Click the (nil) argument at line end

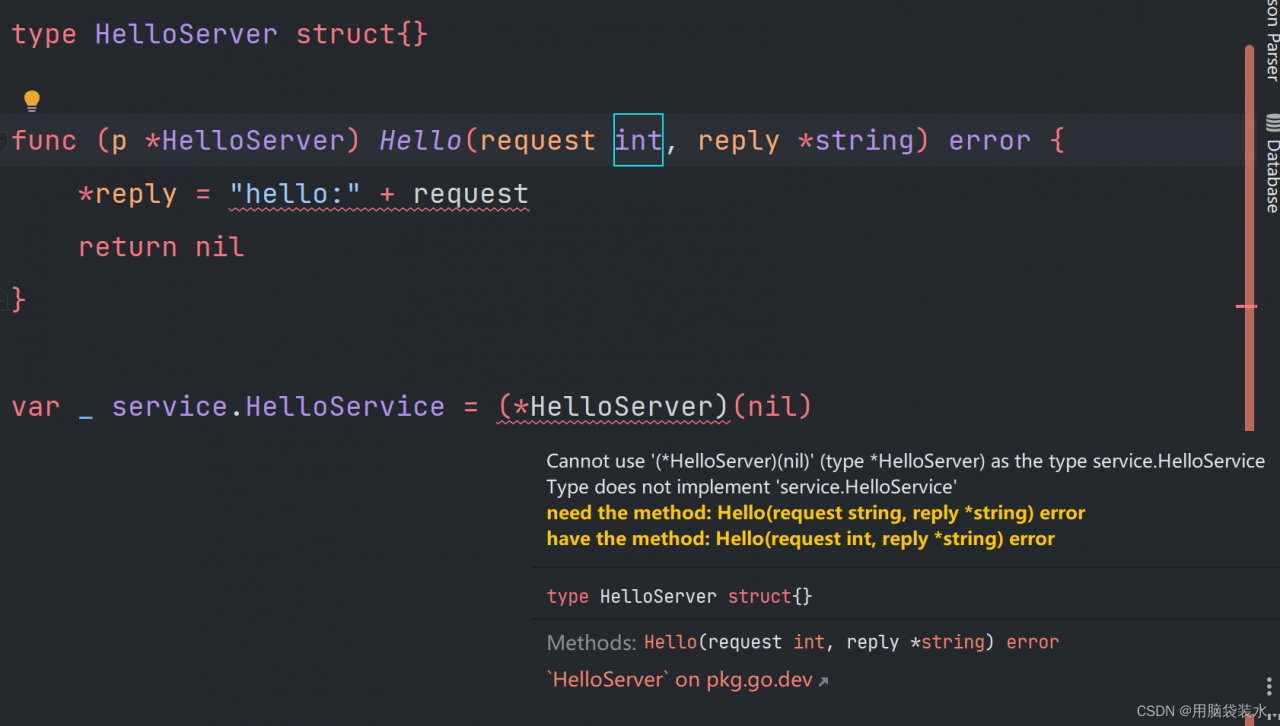pos(772,407)
